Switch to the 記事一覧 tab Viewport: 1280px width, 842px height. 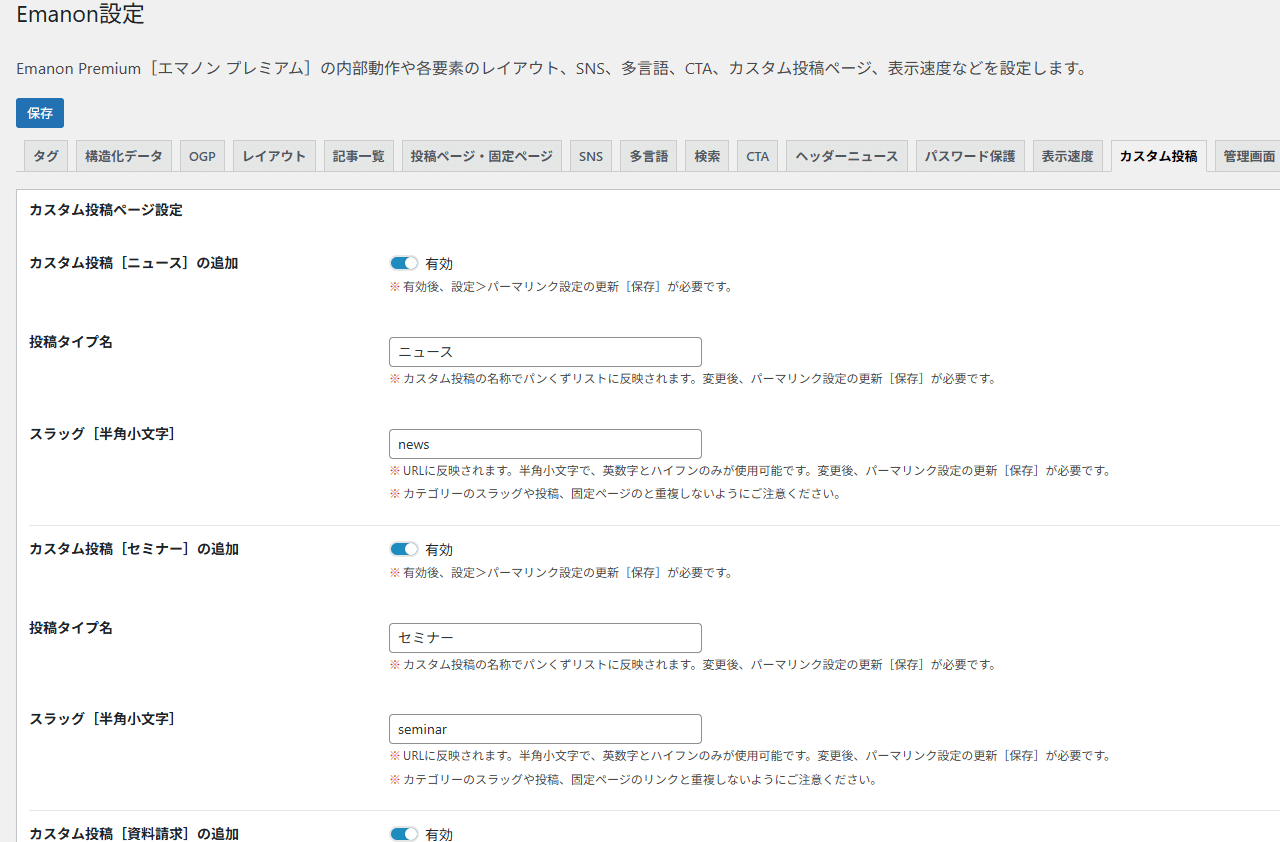(x=358, y=155)
